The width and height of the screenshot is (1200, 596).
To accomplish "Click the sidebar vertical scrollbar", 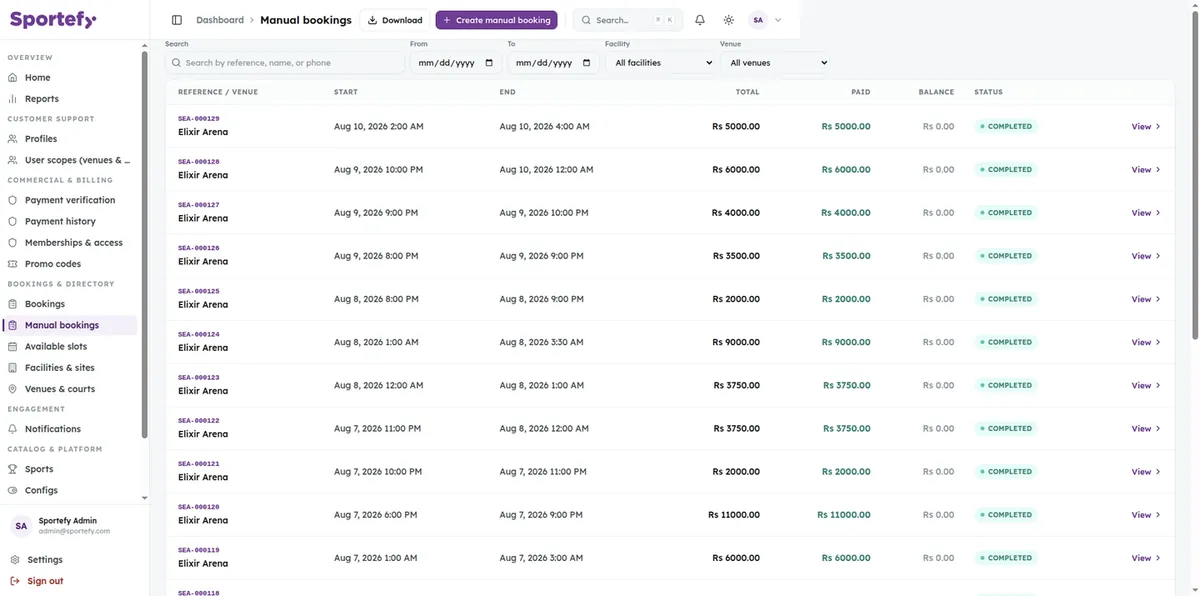I will pyautogui.click(x=145, y=245).
